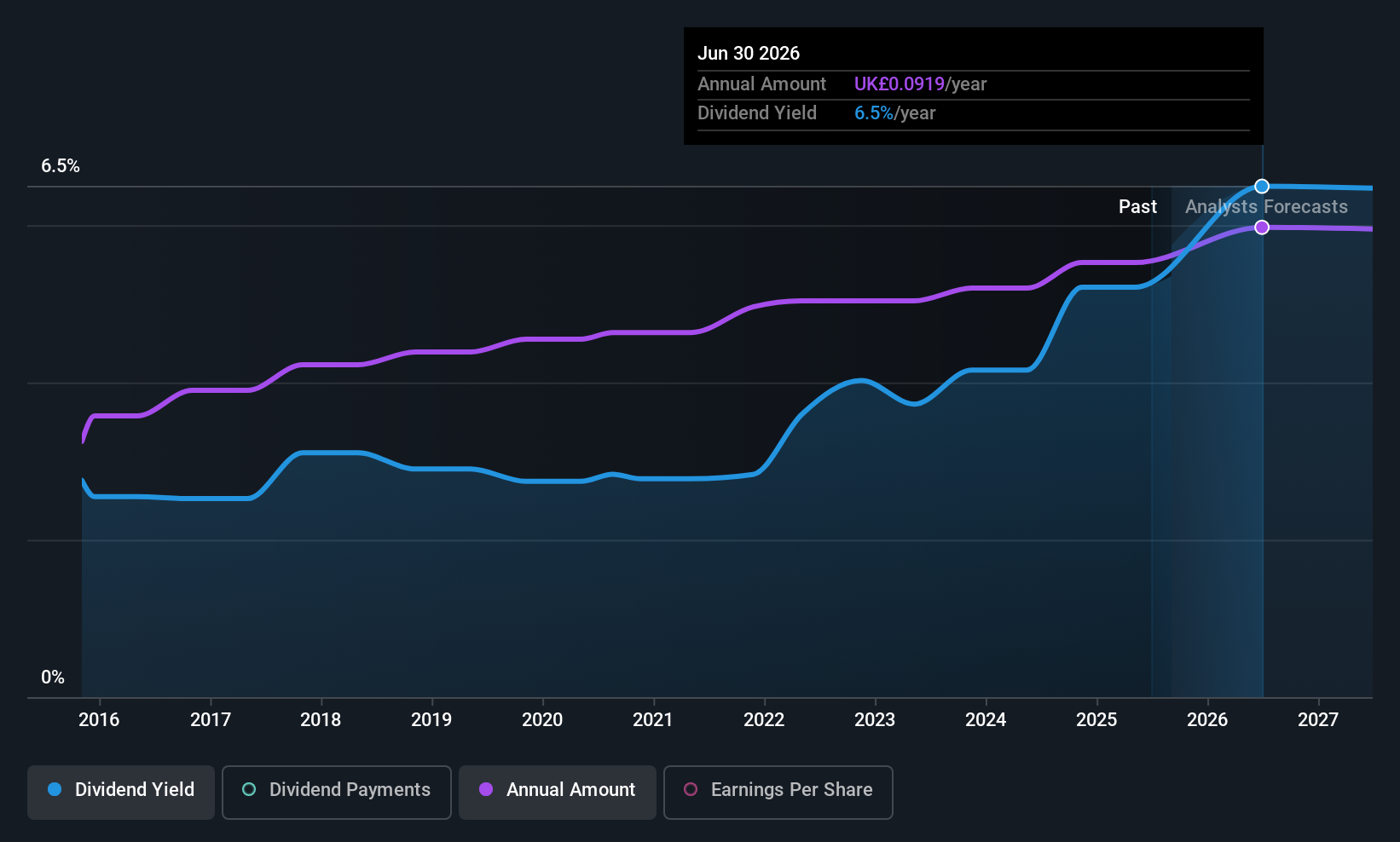The height and width of the screenshot is (842, 1400).
Task: Click the Dividend Yield tooltip row label
Action: click(757, 113)
